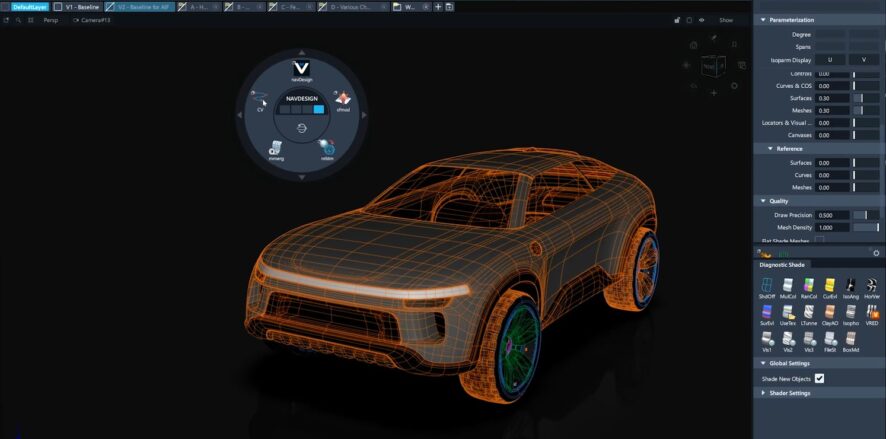Turn off shading with ShdOff icon

tap(767, 287)
